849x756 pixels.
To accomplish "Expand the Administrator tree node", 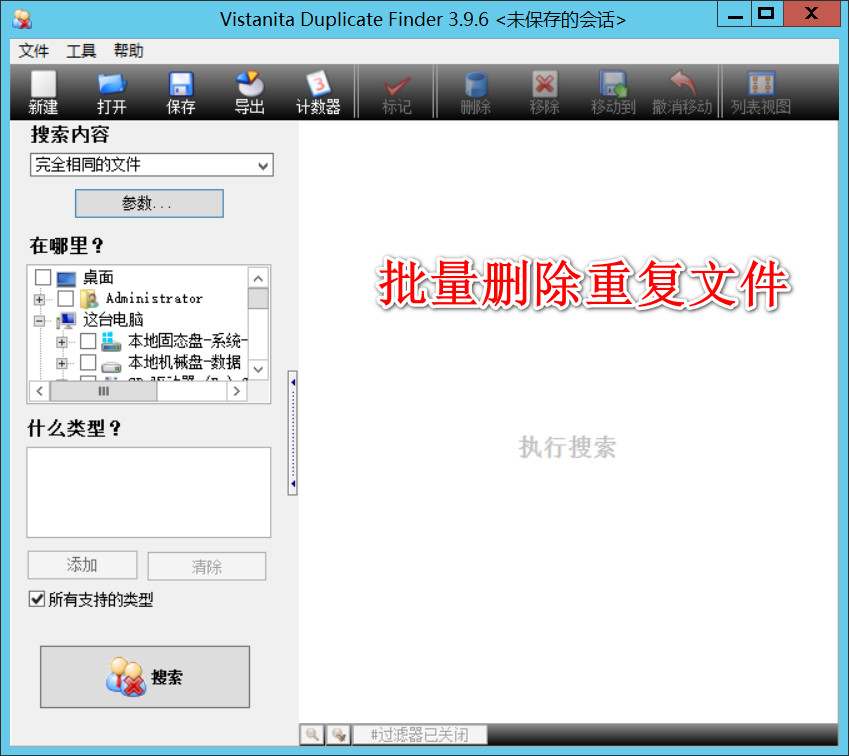I will (40, 299).
